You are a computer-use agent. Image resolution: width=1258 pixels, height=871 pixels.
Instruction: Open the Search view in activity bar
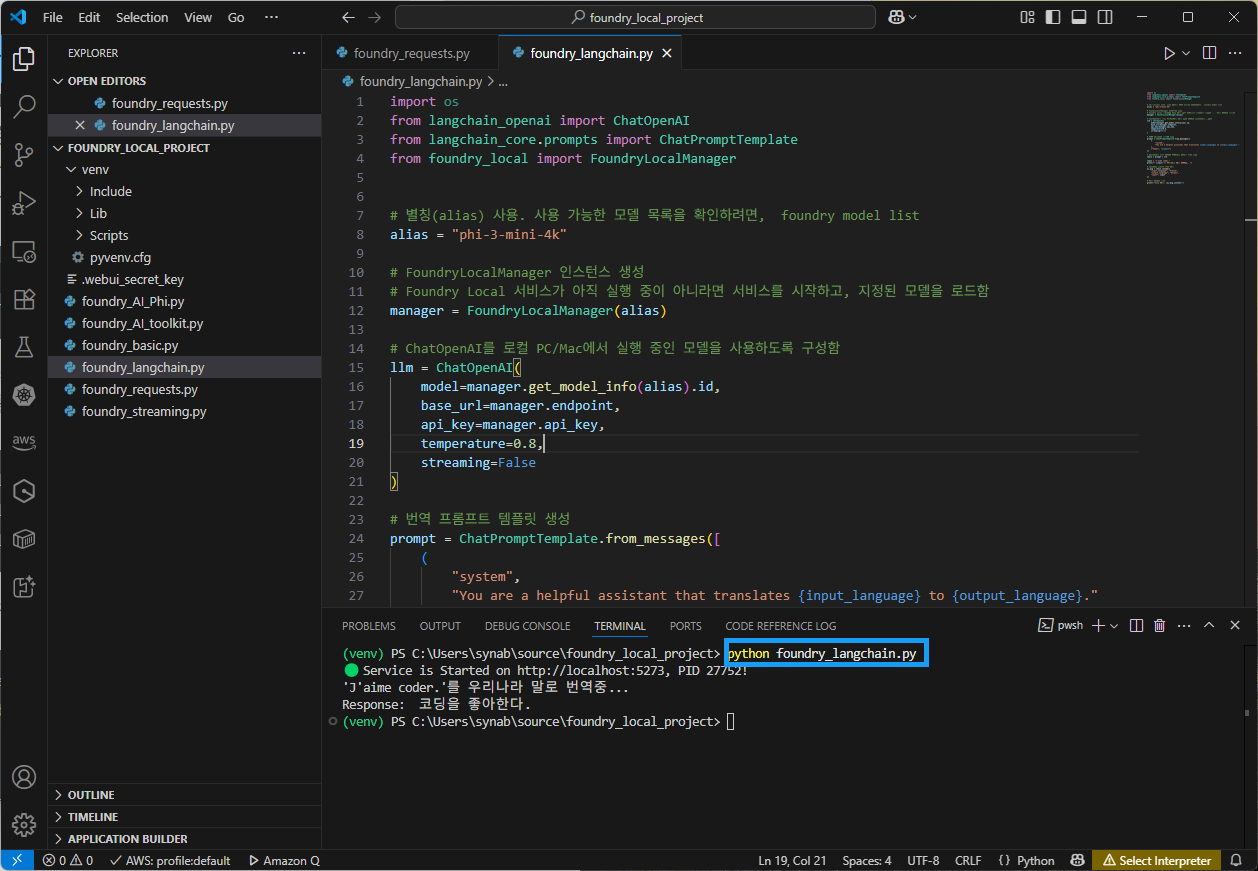[x=24, y=106]
